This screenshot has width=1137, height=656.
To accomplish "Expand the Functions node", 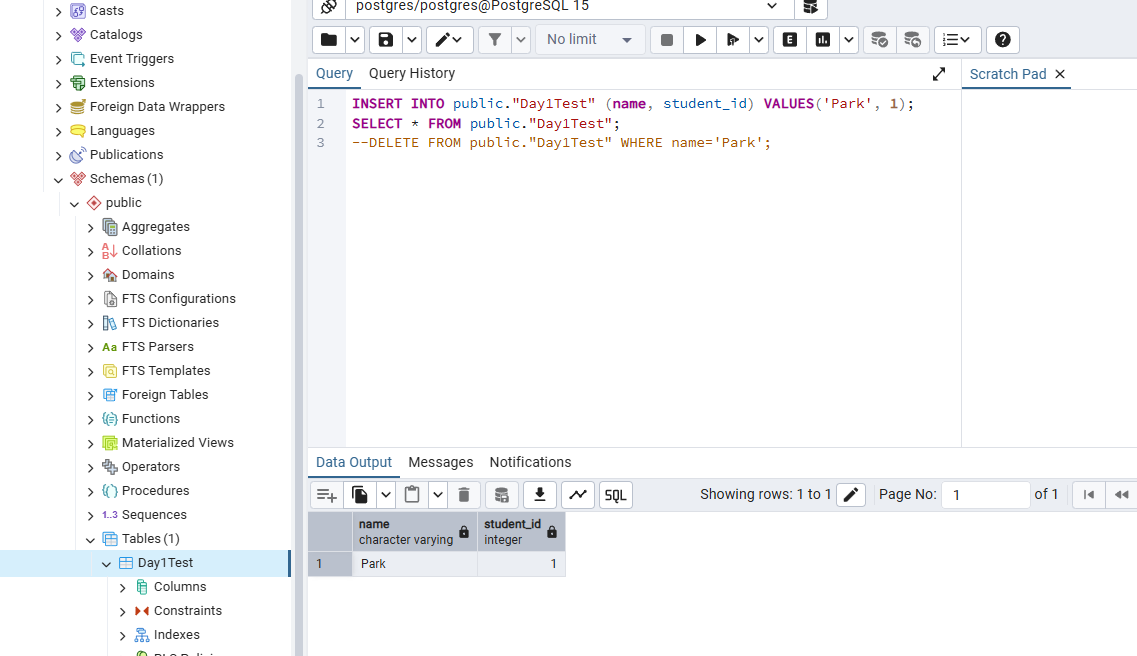I will [91, 420].
